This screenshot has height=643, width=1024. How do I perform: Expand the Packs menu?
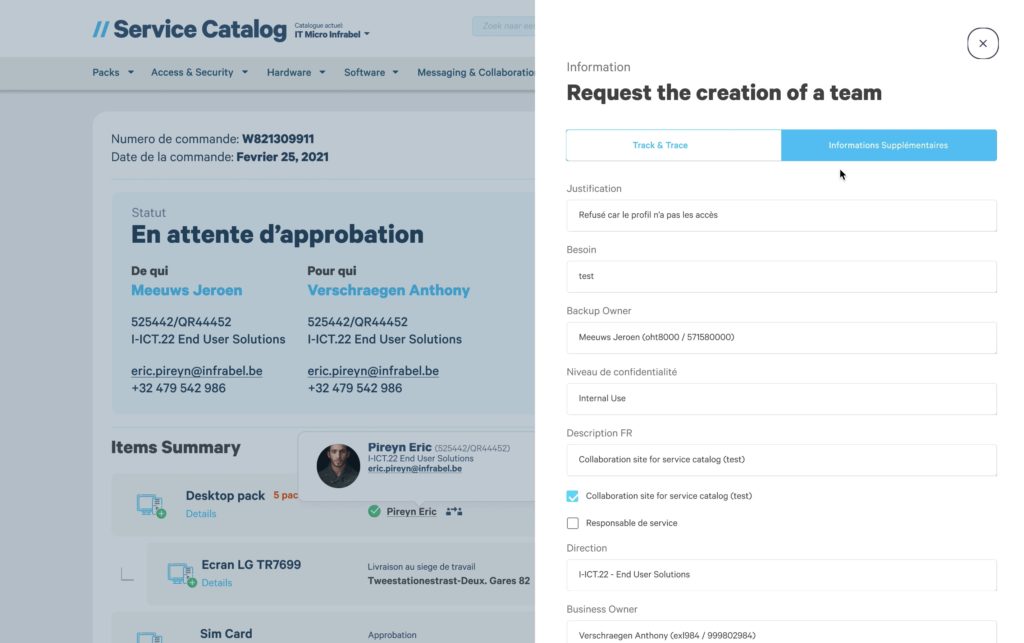tap(113, 72)
